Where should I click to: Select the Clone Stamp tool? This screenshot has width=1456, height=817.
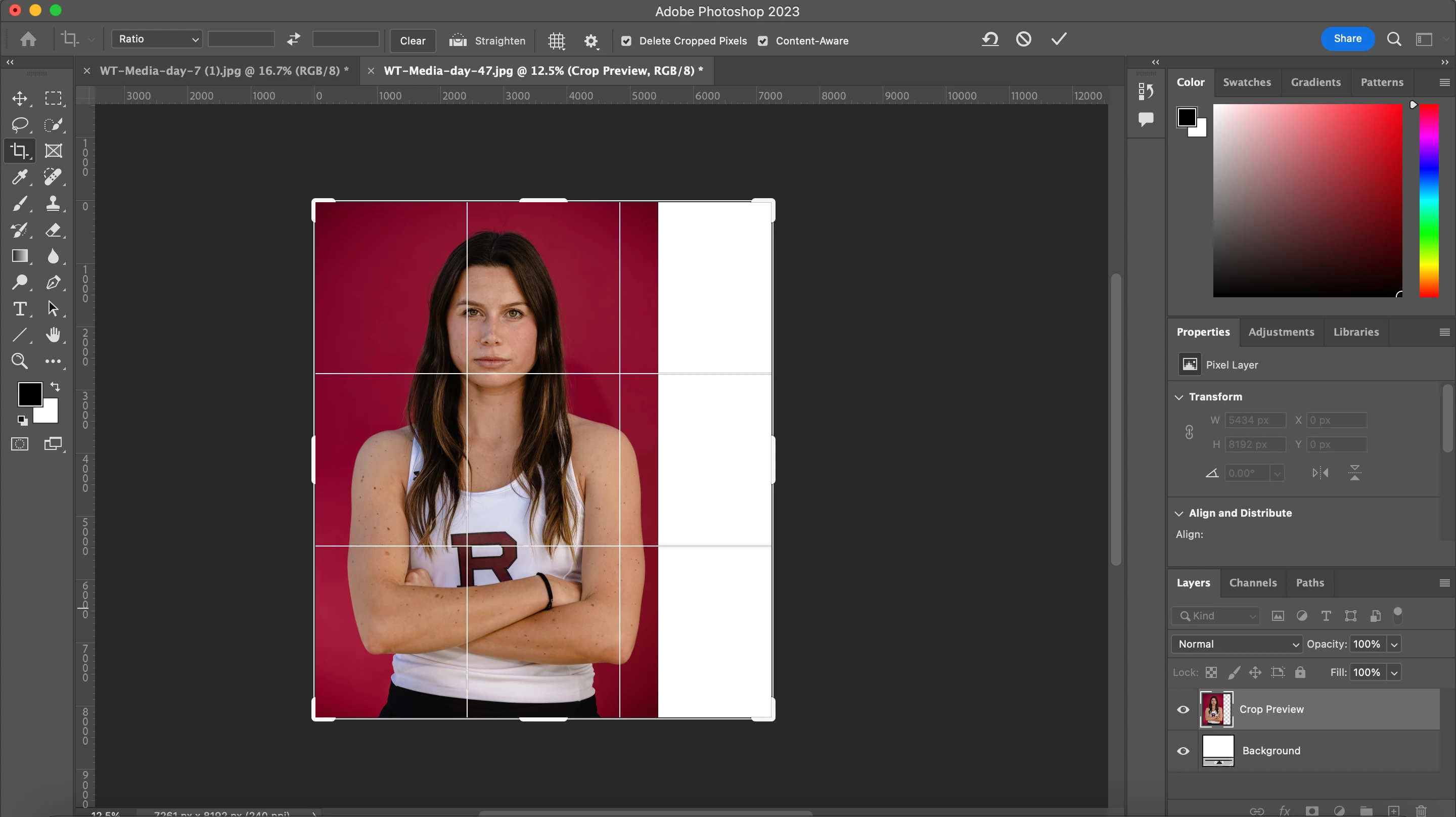pyautogui.click(x=53, y=204)
